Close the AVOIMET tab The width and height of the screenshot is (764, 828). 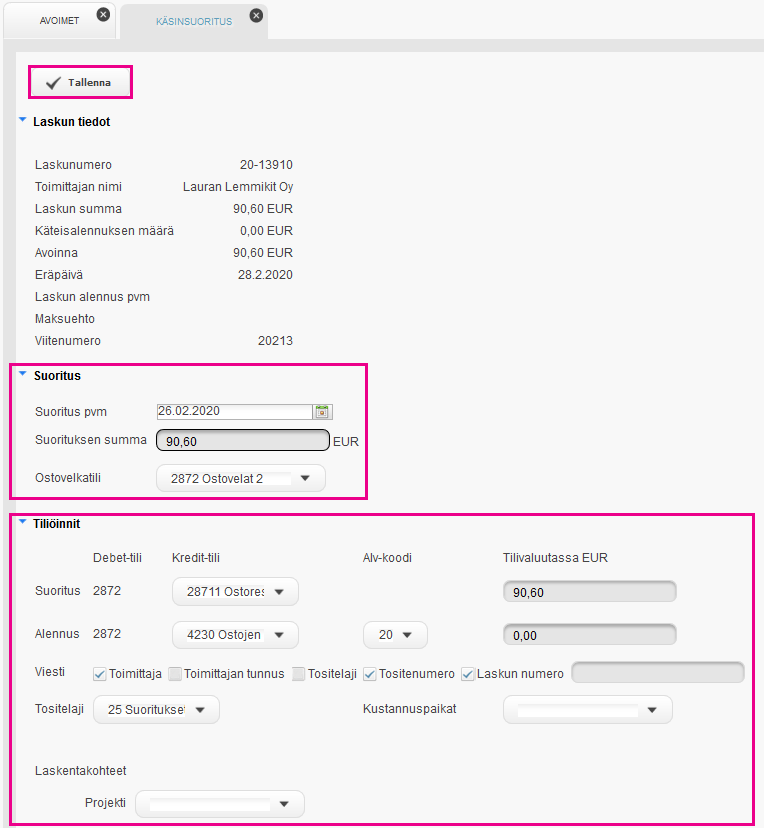pos(102,15)
